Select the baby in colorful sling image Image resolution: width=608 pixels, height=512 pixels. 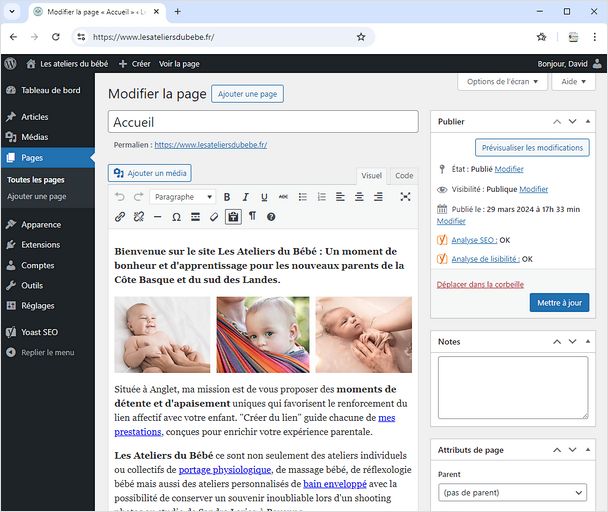[263, 335]
